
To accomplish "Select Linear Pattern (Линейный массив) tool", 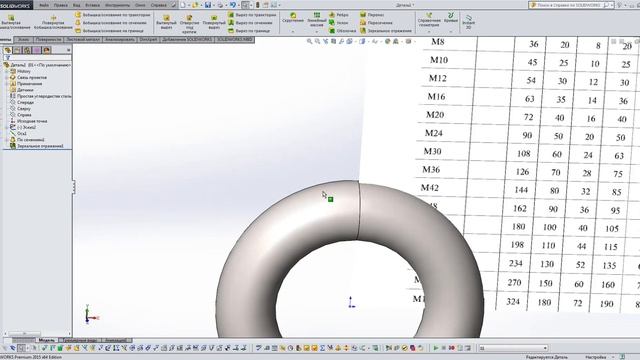I will coord(317,20).
